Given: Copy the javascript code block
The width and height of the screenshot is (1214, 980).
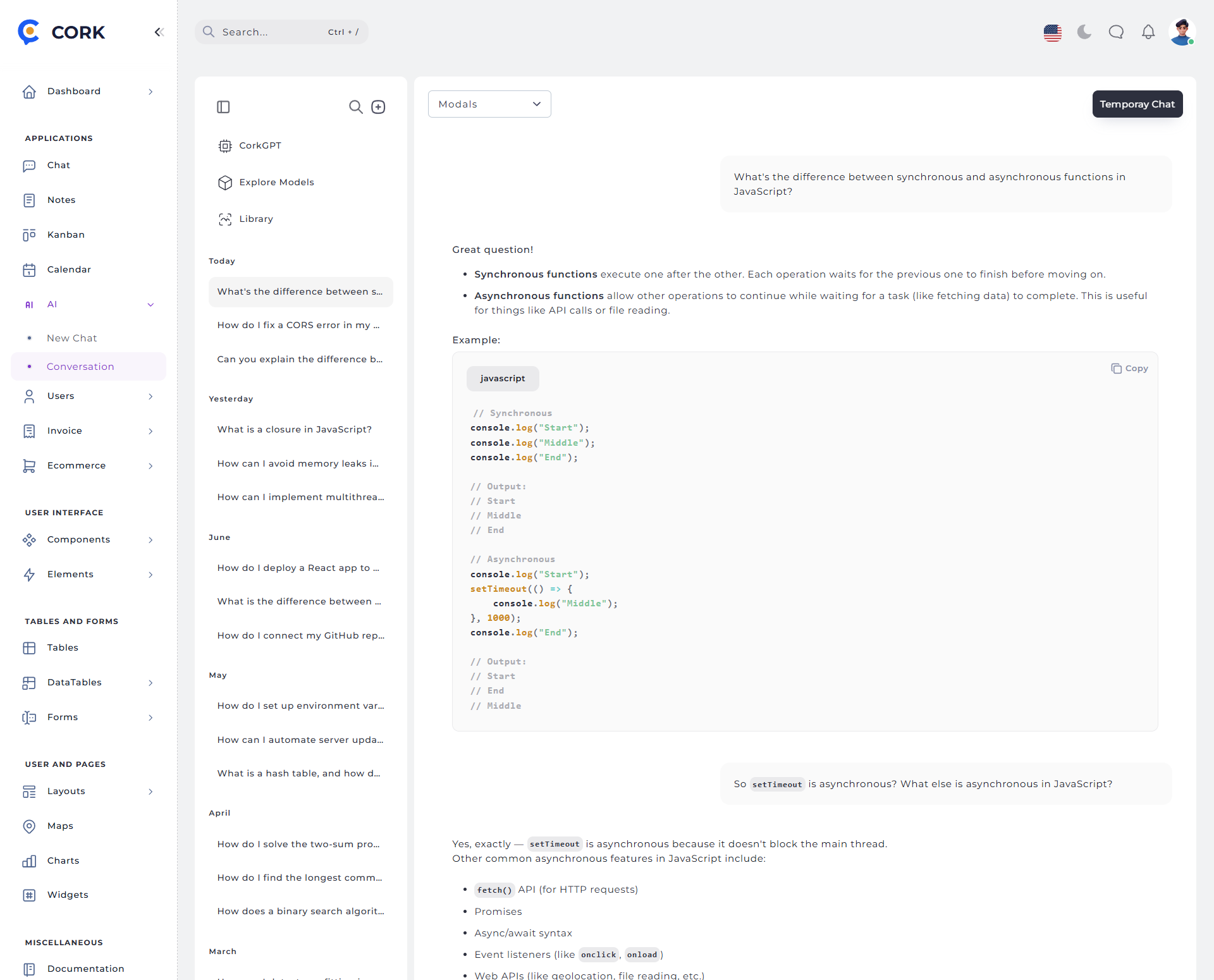Looking at the screenshot, I should click(1129, 369).
